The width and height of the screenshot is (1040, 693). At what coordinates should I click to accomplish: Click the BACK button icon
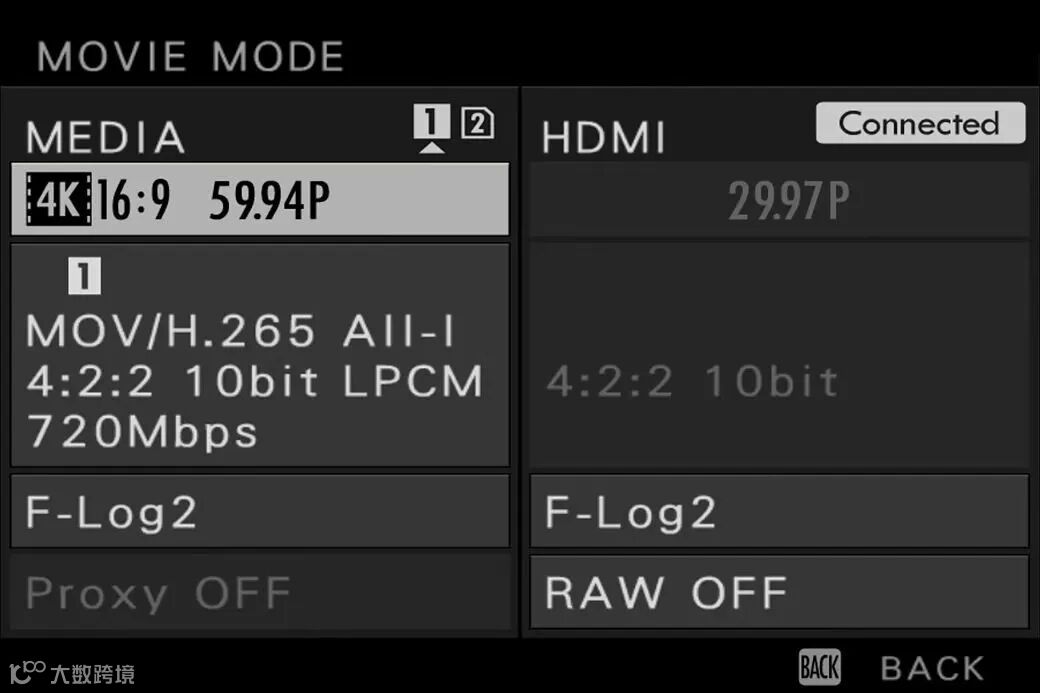point(820,667)
